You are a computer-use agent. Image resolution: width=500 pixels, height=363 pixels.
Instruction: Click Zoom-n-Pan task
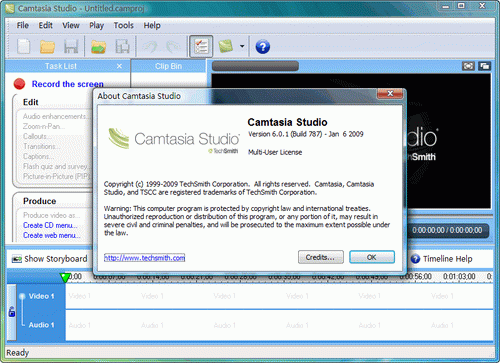(44, 126)
